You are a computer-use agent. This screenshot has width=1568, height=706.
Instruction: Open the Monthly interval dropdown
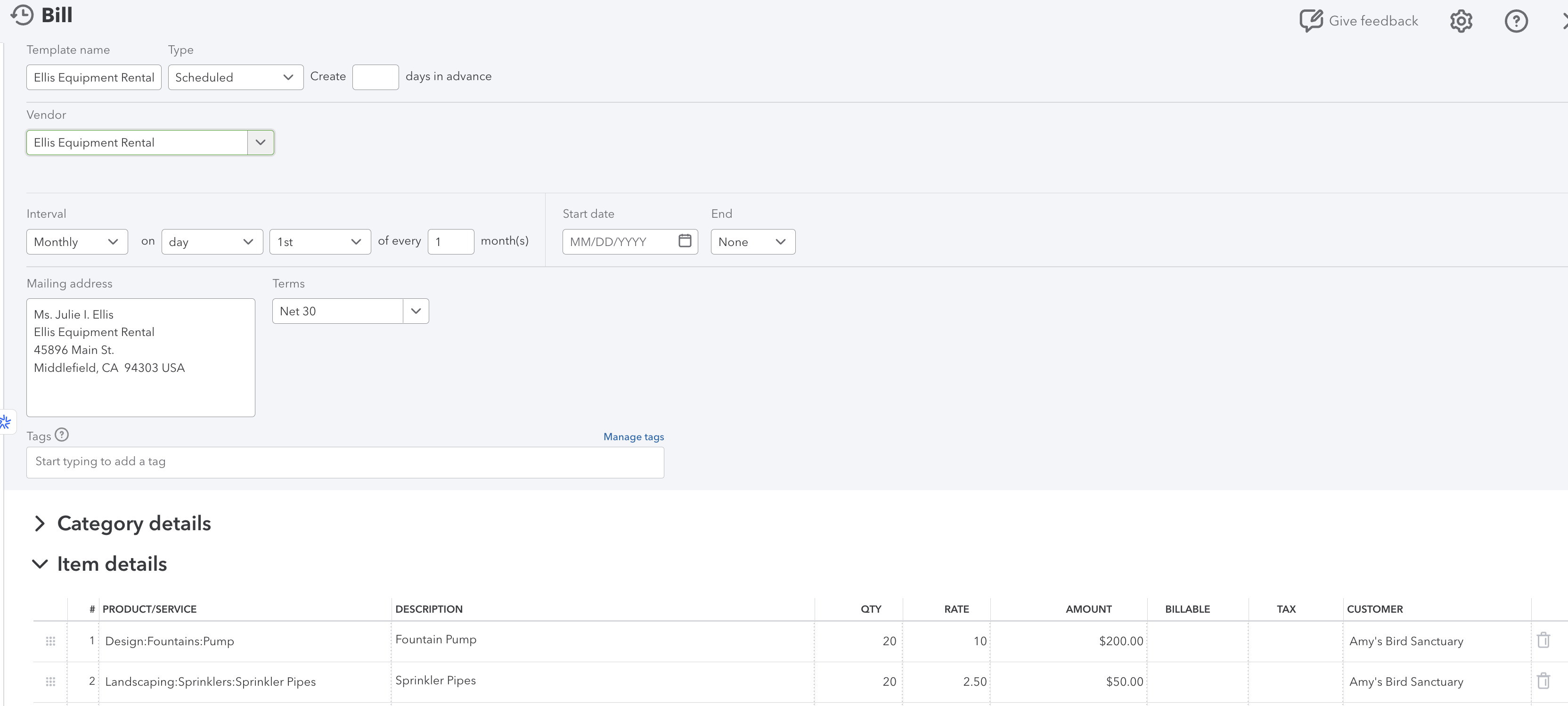click(77, 242)
